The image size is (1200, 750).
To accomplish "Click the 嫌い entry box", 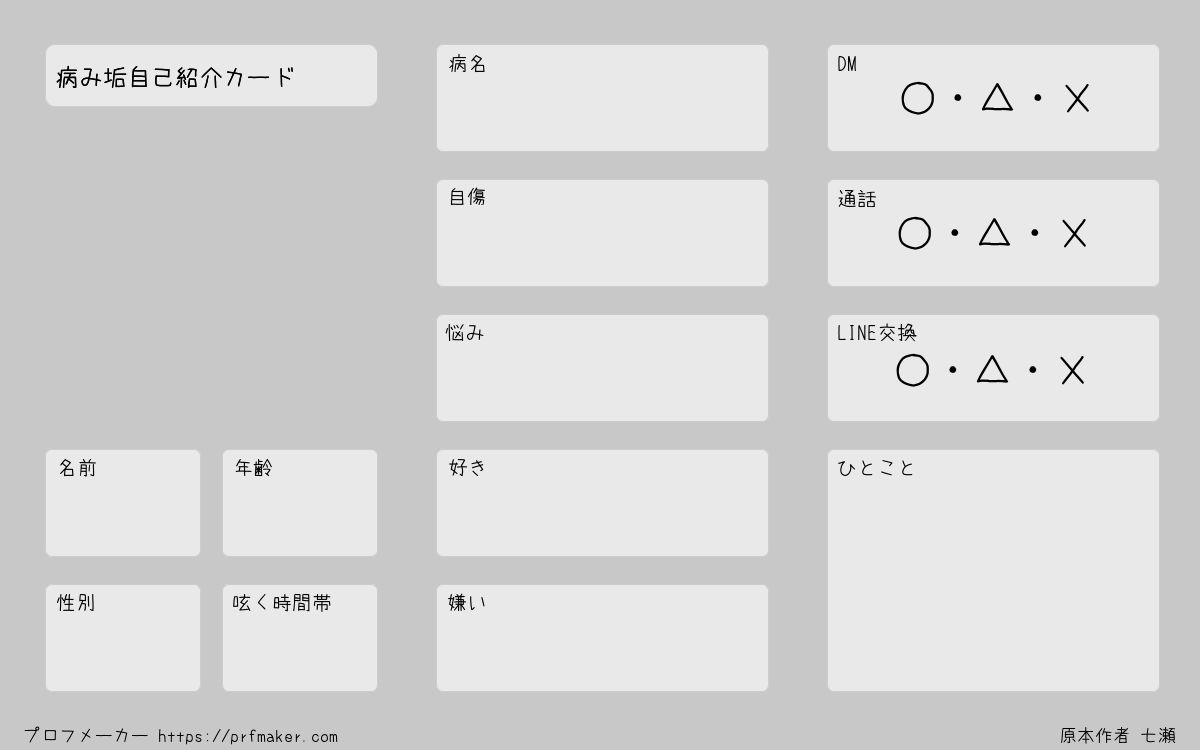I will (602, 638).
